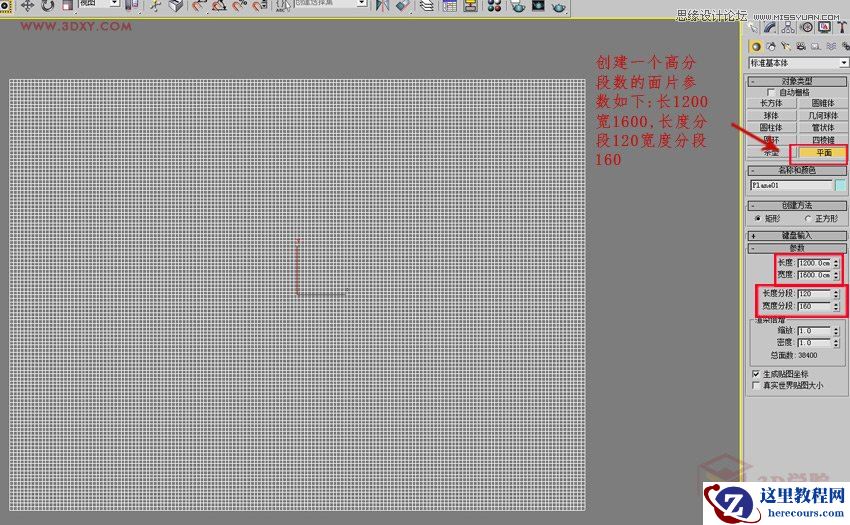The height and width of the screenshot is (525, 850).
Task: Switch to the Motion panel tab
Action: click(807, 27)
